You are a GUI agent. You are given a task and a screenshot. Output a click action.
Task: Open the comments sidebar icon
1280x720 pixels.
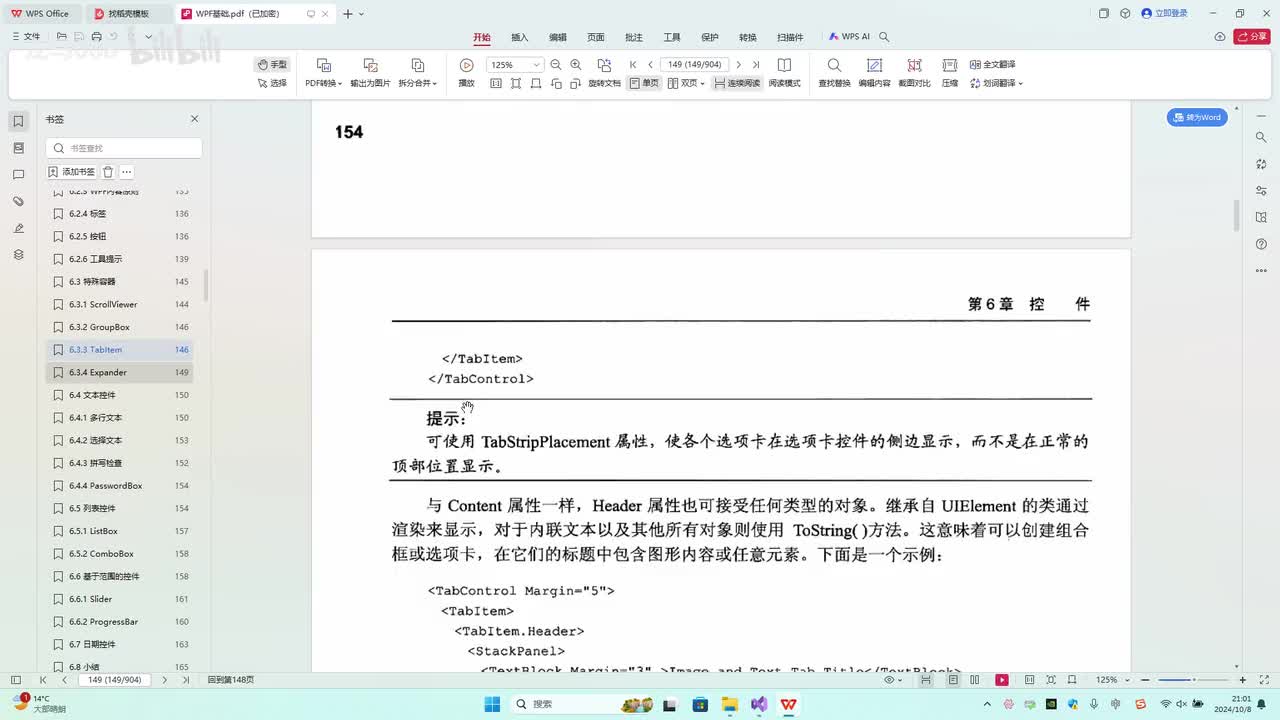18,175
